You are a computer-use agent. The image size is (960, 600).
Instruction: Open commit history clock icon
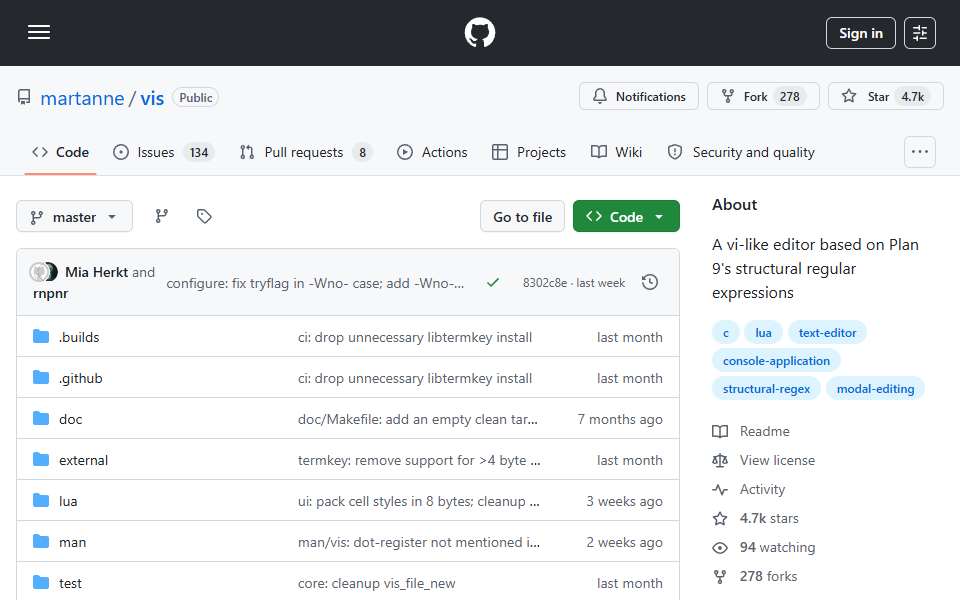[650, 282]
